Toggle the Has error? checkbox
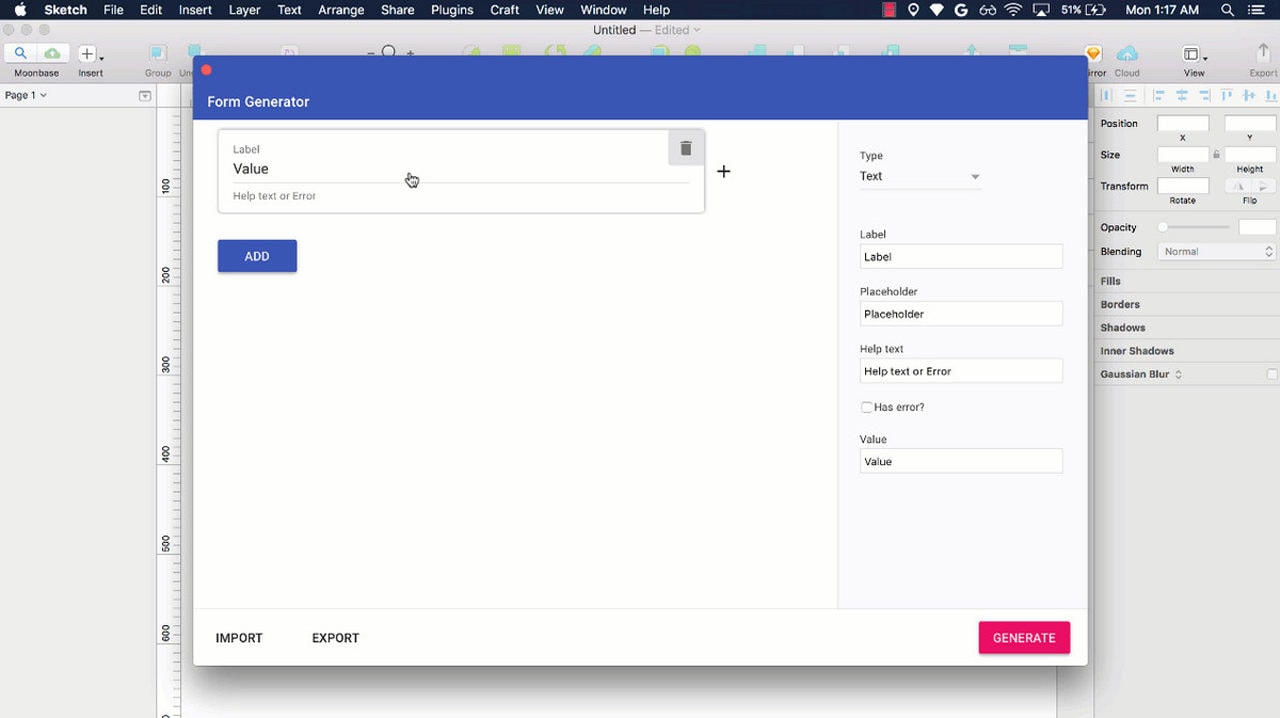 pyautogui.click(x=867, y=407)
